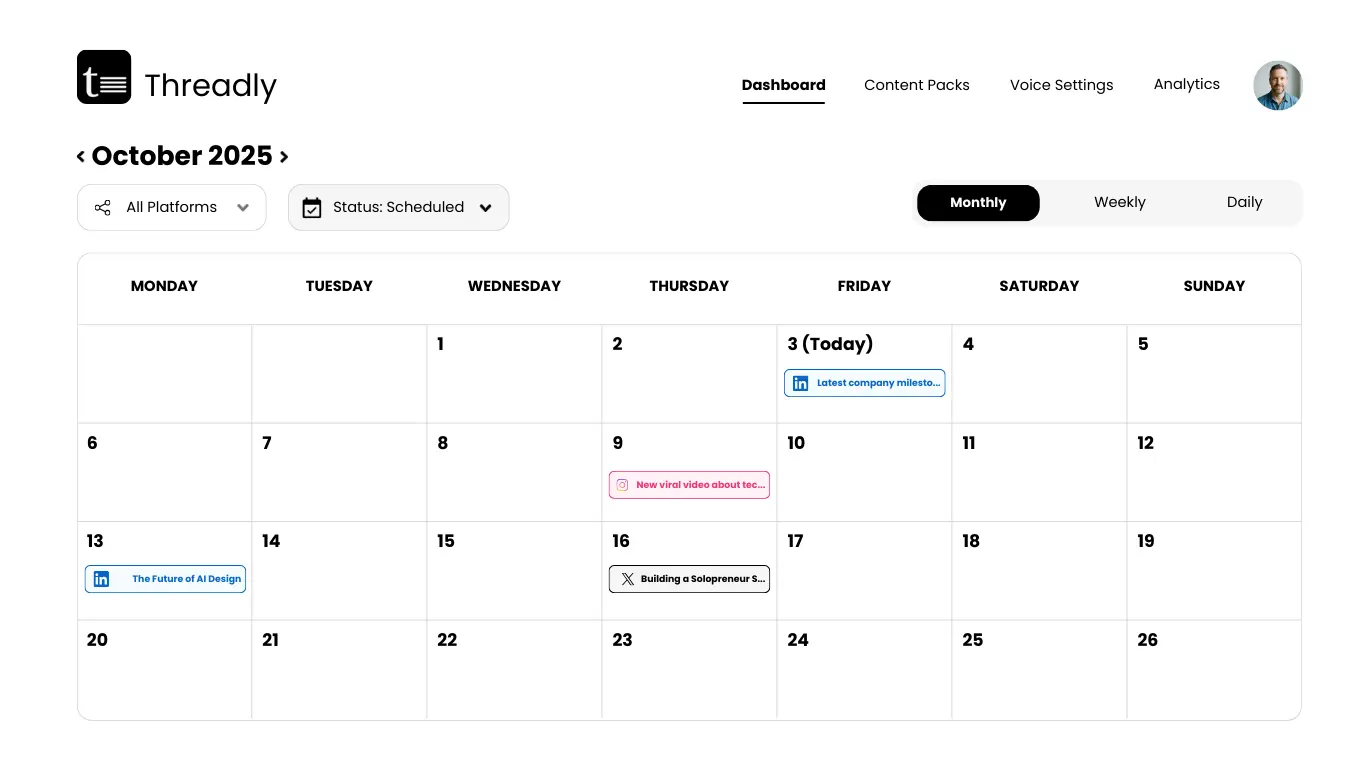Open the user profile avatar
This screenshot has width=1366, height=768.
[x=1278, y=85]
